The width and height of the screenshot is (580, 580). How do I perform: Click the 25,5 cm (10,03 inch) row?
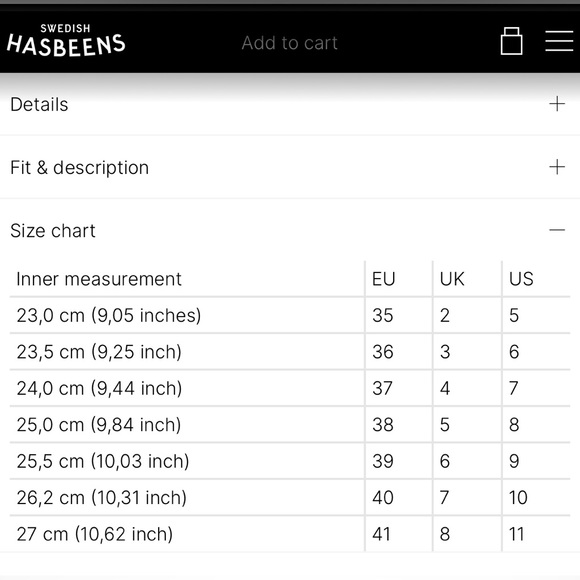[290, 461]
